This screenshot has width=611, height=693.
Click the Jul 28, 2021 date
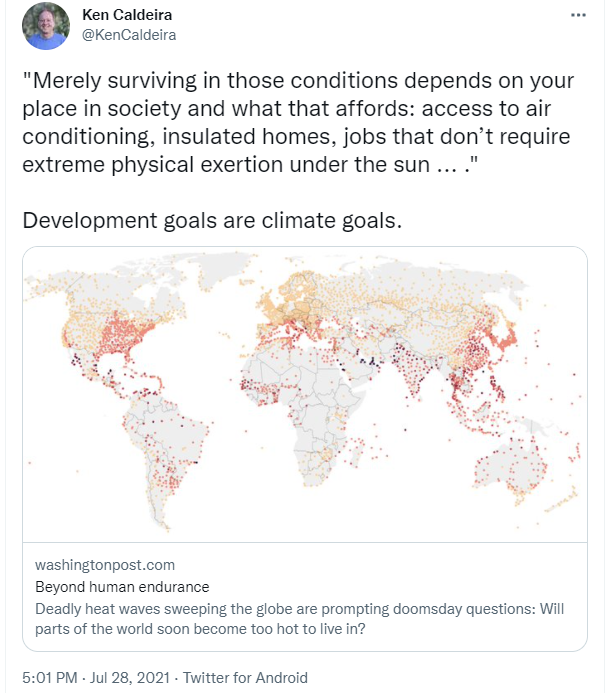130,678
